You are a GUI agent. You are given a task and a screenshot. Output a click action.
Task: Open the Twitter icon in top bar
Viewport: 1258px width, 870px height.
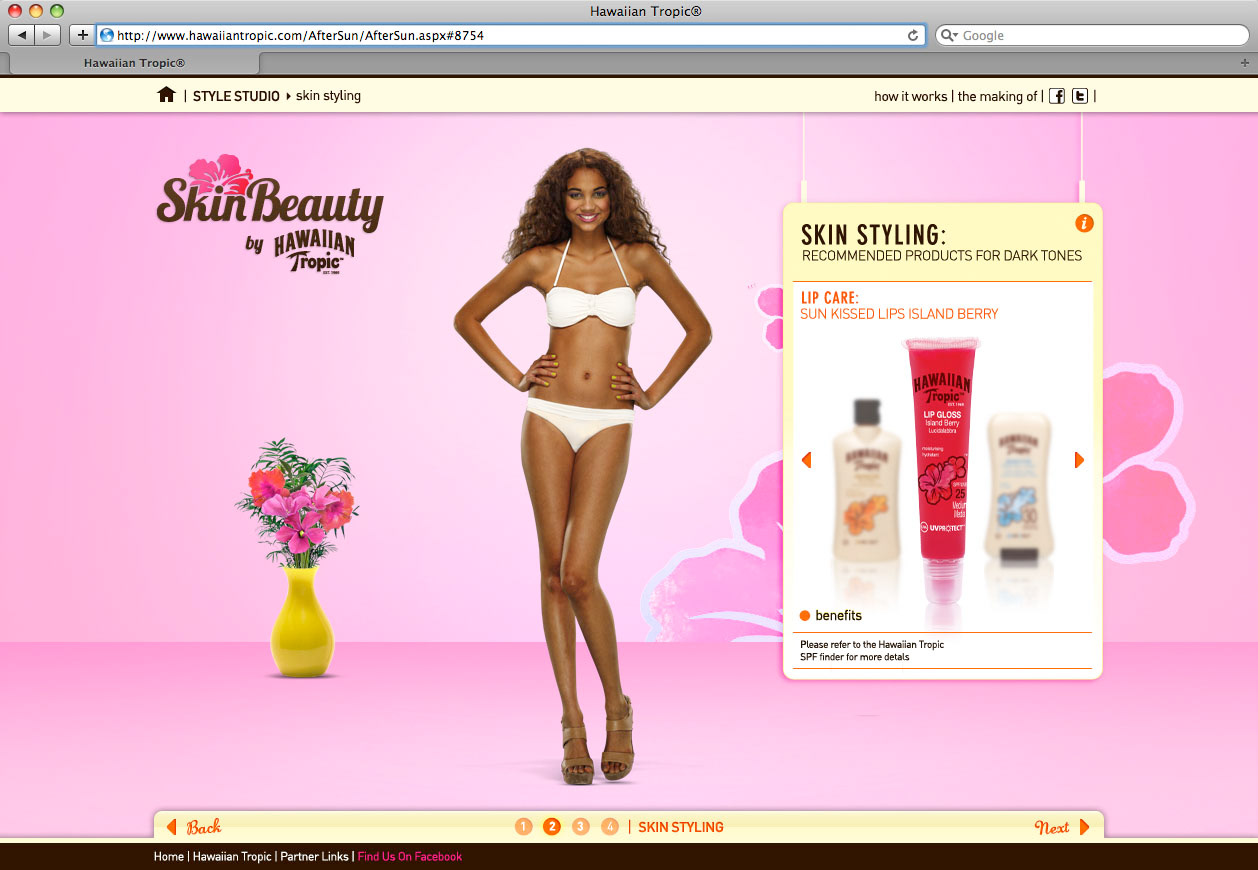(x=1080, y=96)
